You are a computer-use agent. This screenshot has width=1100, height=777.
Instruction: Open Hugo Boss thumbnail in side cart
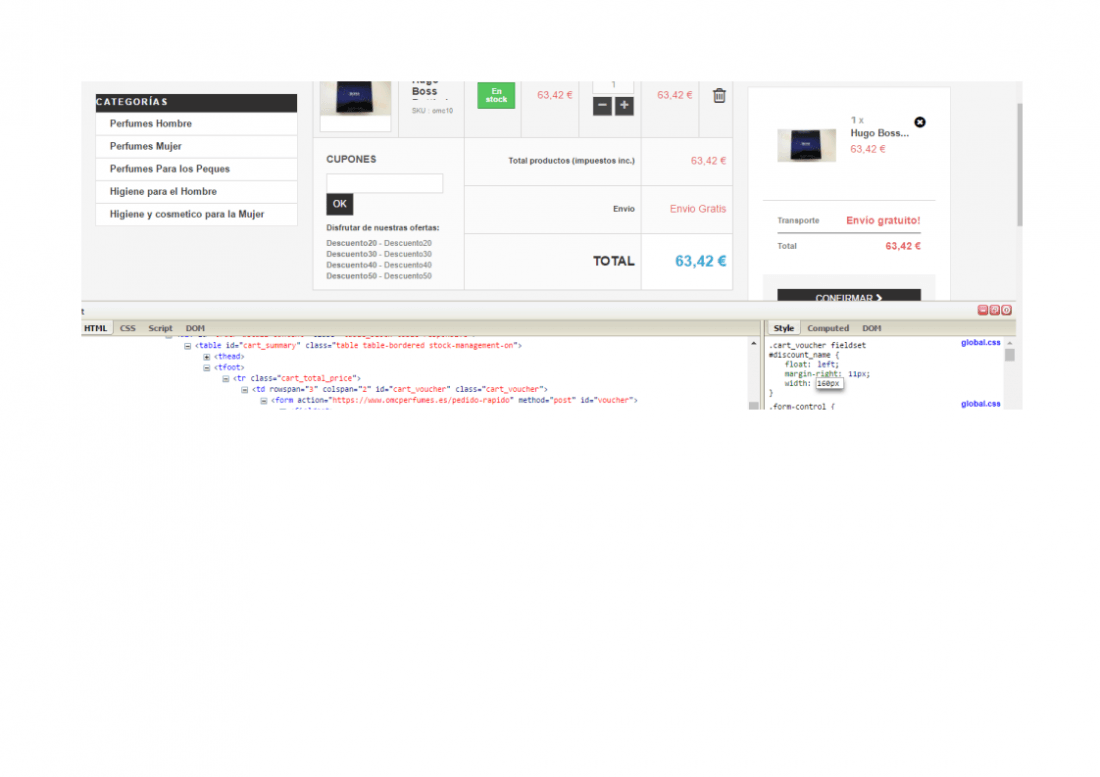[807, 145]
